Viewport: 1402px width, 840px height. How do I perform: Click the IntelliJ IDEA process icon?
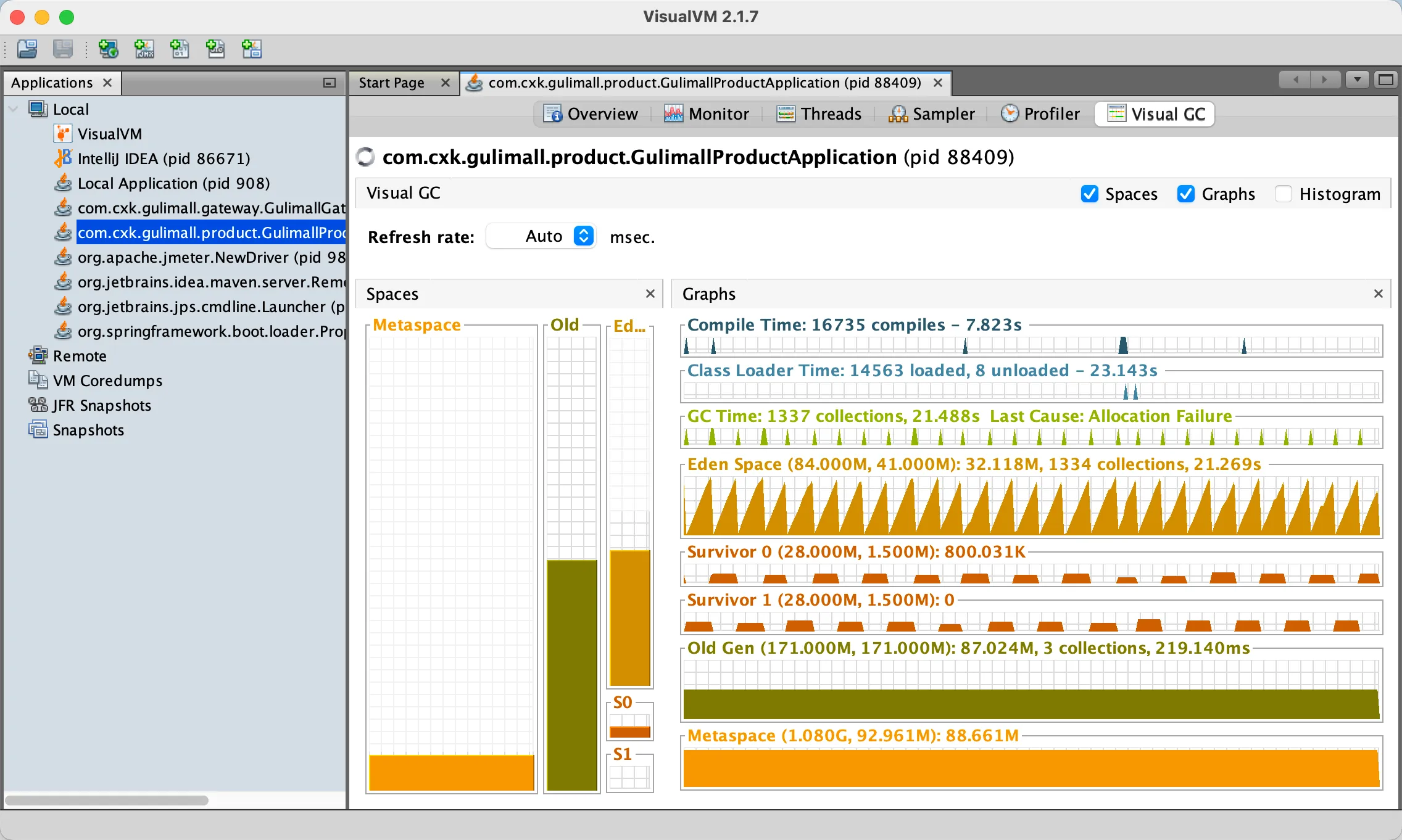pos(63,159)
